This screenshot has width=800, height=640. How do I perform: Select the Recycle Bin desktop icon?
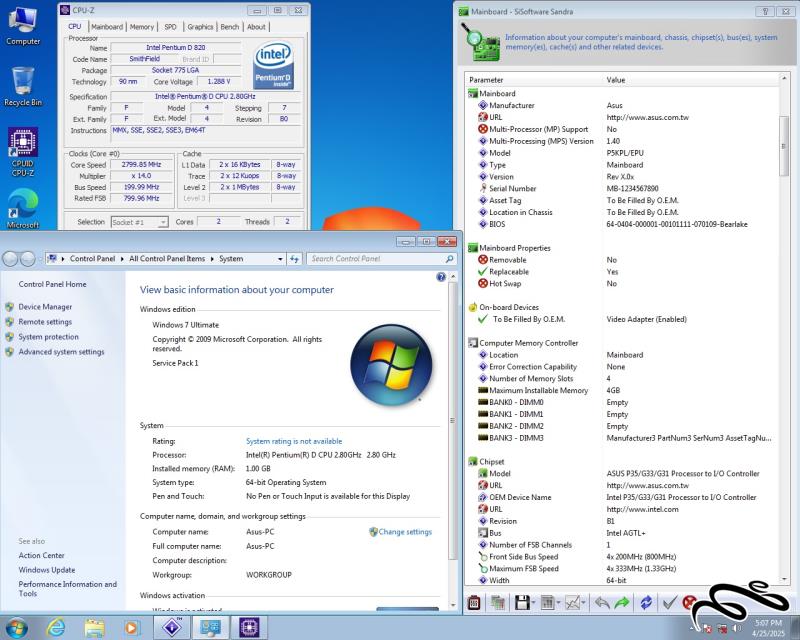(x=23, y=86)
